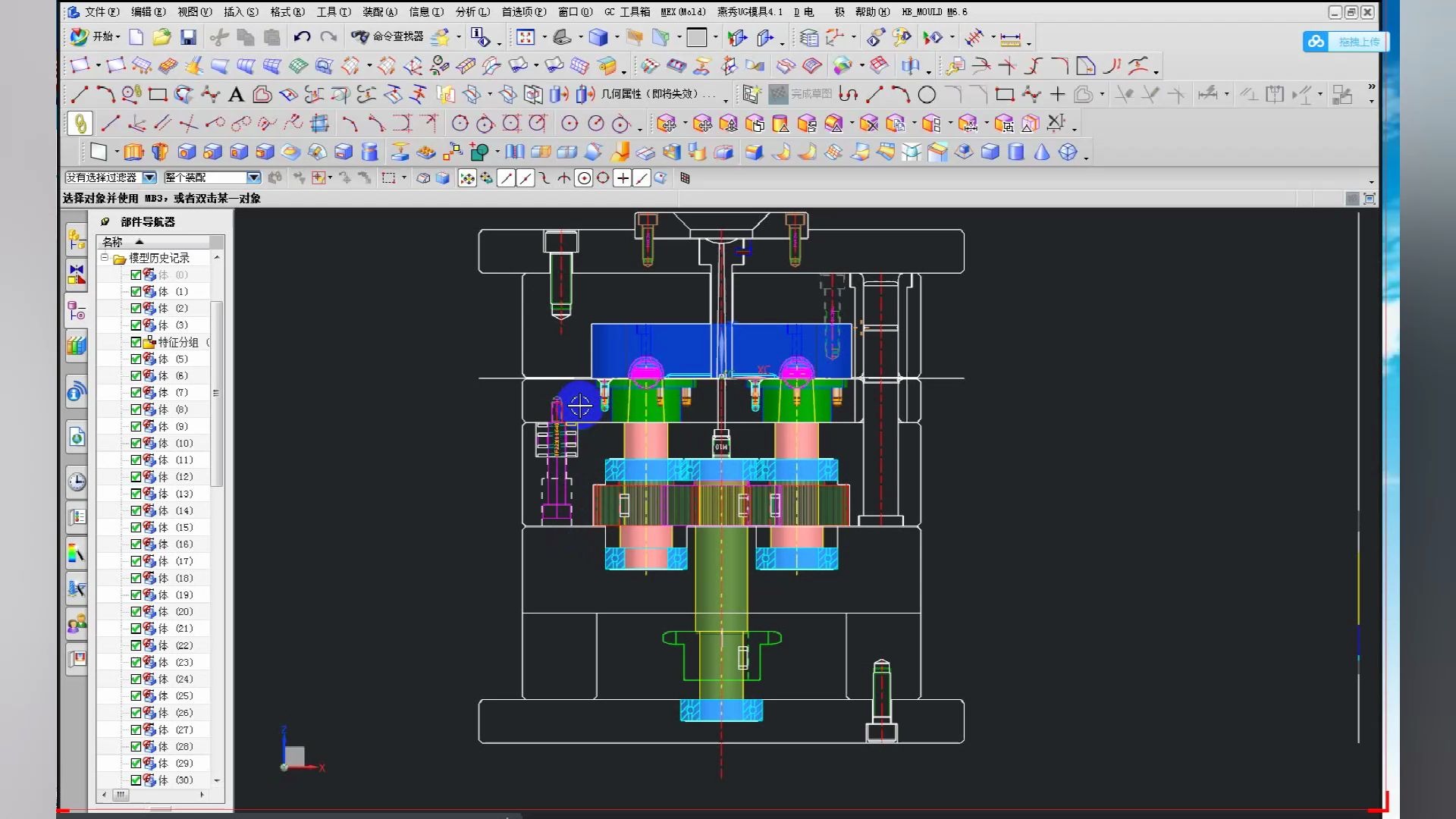Collapse the 模型历史记录 tree node
This screenshot has width=1456, height=819.
(105, 258)
